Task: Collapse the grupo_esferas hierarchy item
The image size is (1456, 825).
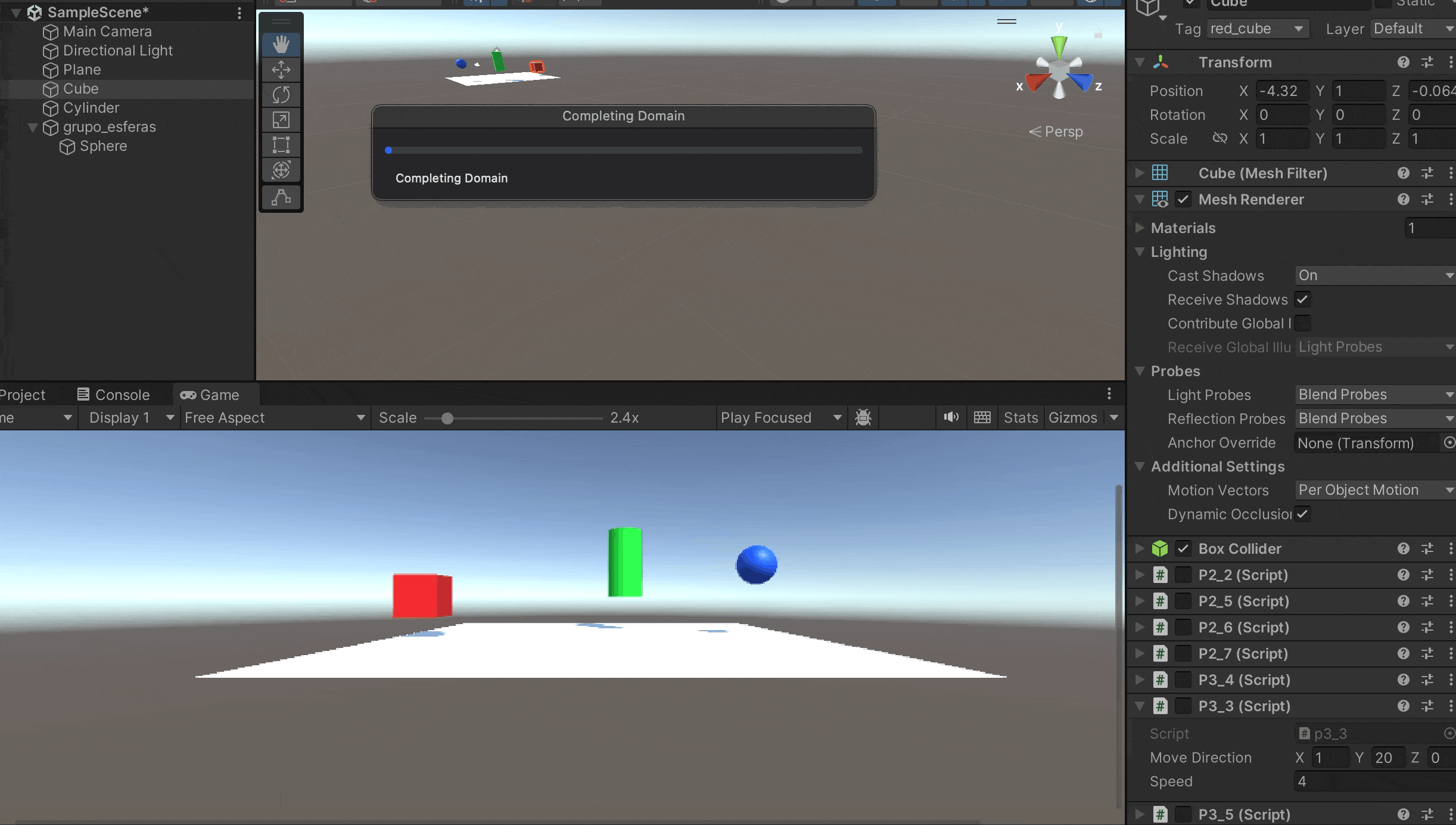Action: [x=33, y=127]
